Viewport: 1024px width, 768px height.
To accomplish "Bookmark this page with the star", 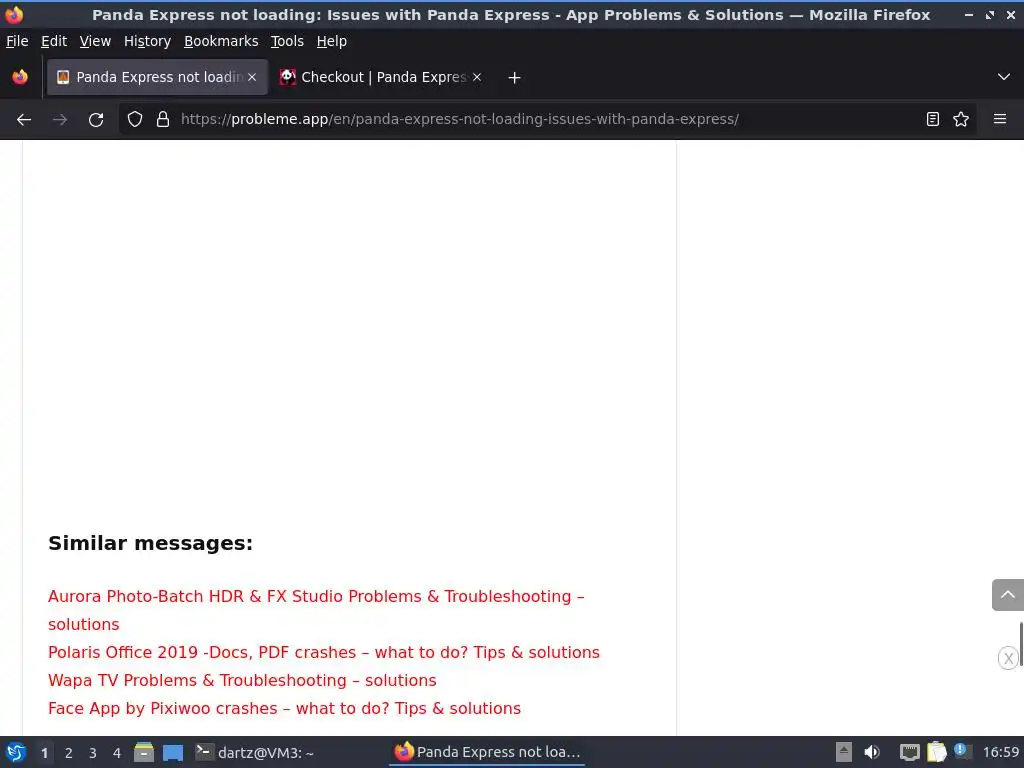I will [961, 119].
